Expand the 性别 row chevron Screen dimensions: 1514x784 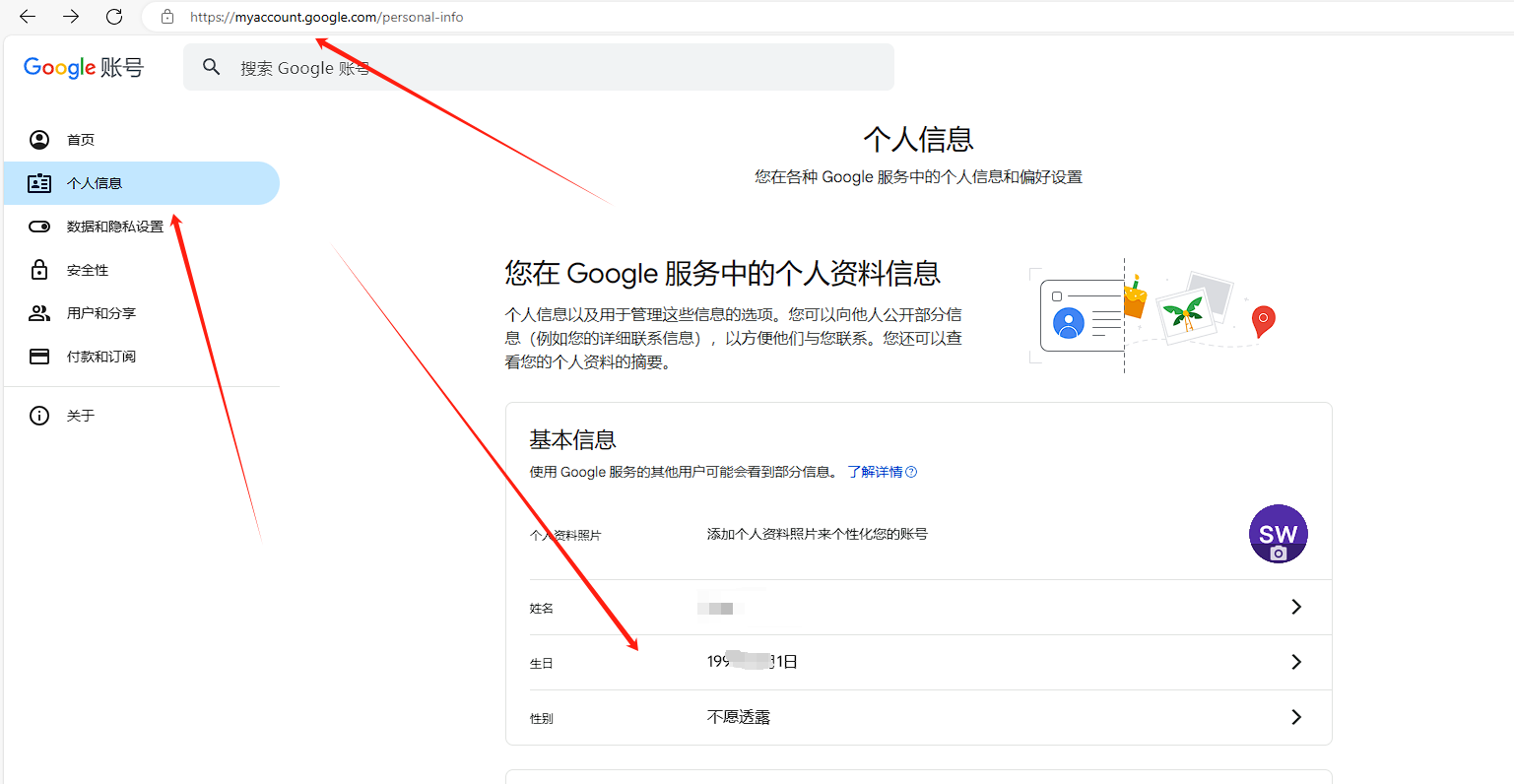click(1296, 717)
